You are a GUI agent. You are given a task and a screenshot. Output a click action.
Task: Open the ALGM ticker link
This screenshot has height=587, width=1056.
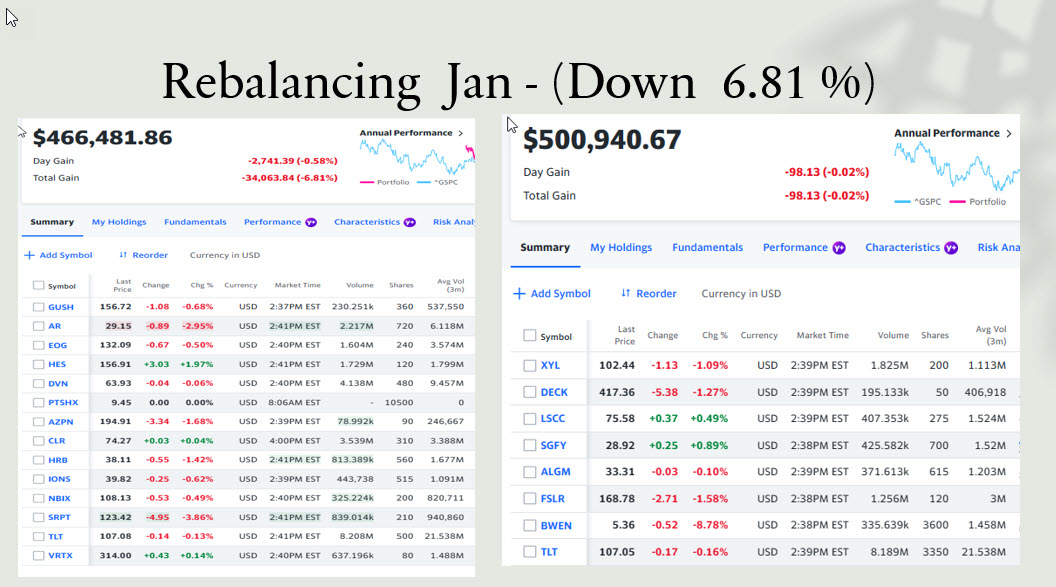(x=556, y=472)
